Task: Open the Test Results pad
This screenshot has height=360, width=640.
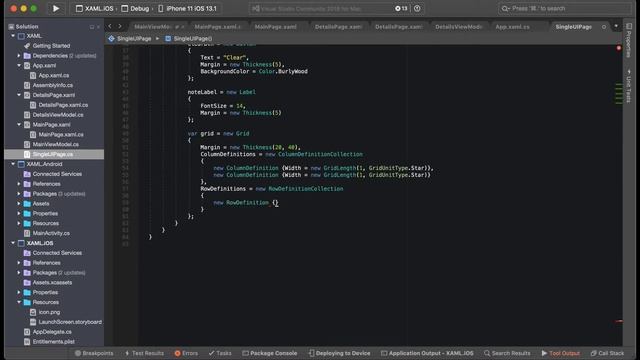Action: (x=144, y=353)
